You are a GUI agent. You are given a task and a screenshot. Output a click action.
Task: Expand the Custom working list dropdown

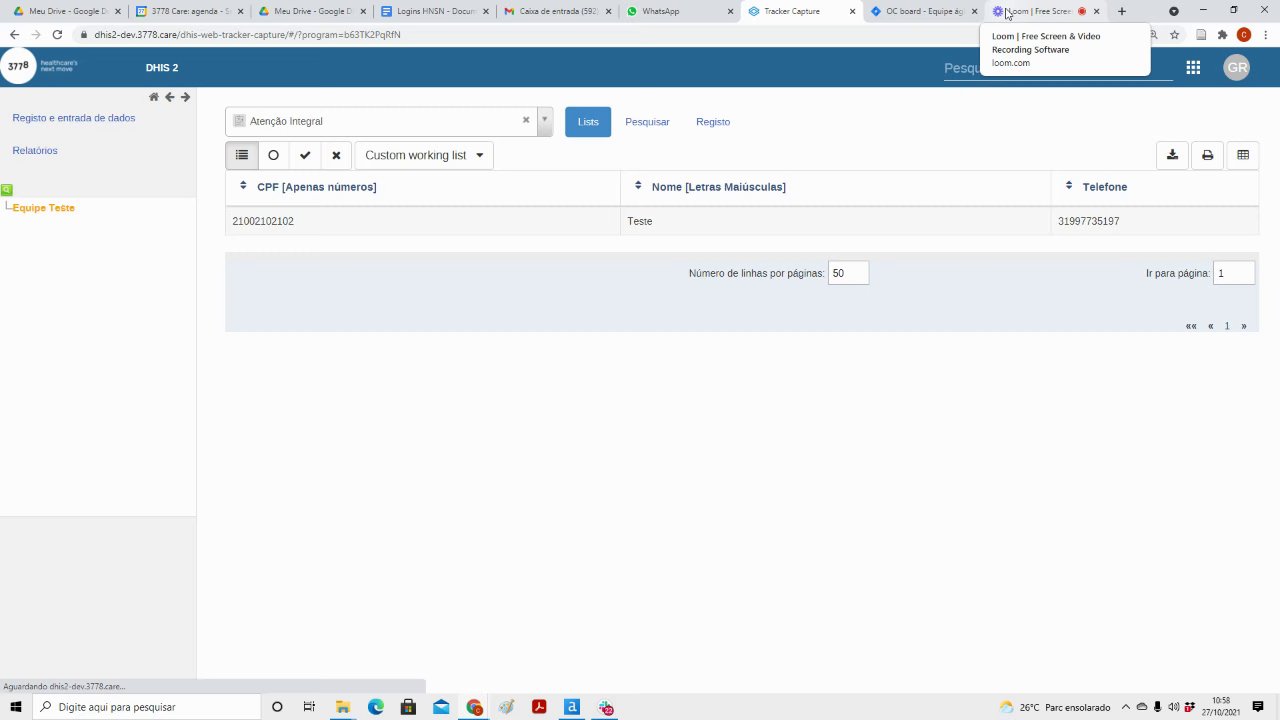click(424, 155)
